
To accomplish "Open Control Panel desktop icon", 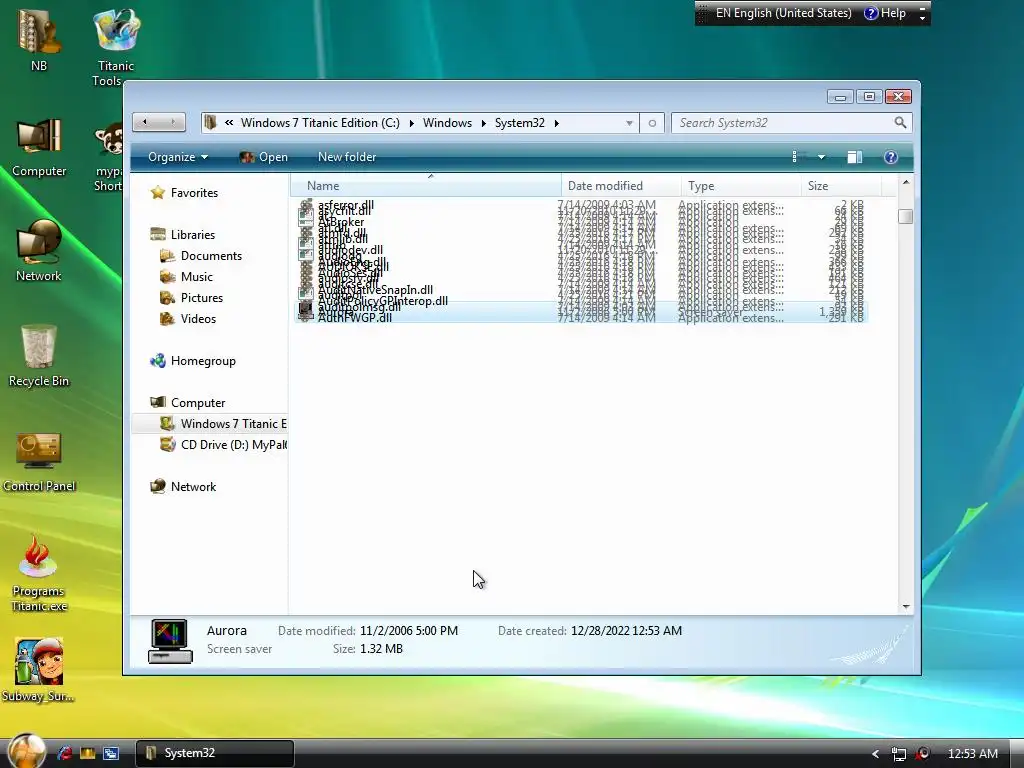I will (39, 462).
